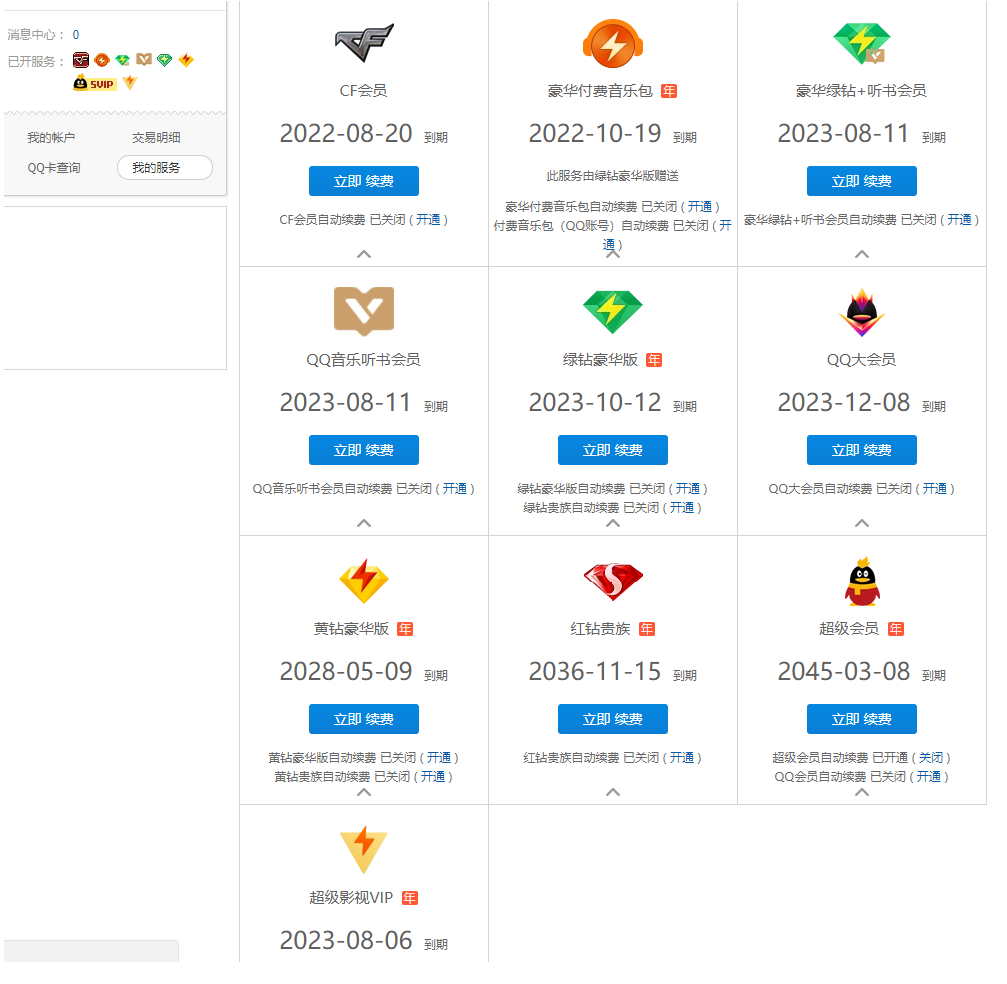
Task: Enable CF会员 auto-renewal via 开通
Action: [x=428, y=220]
